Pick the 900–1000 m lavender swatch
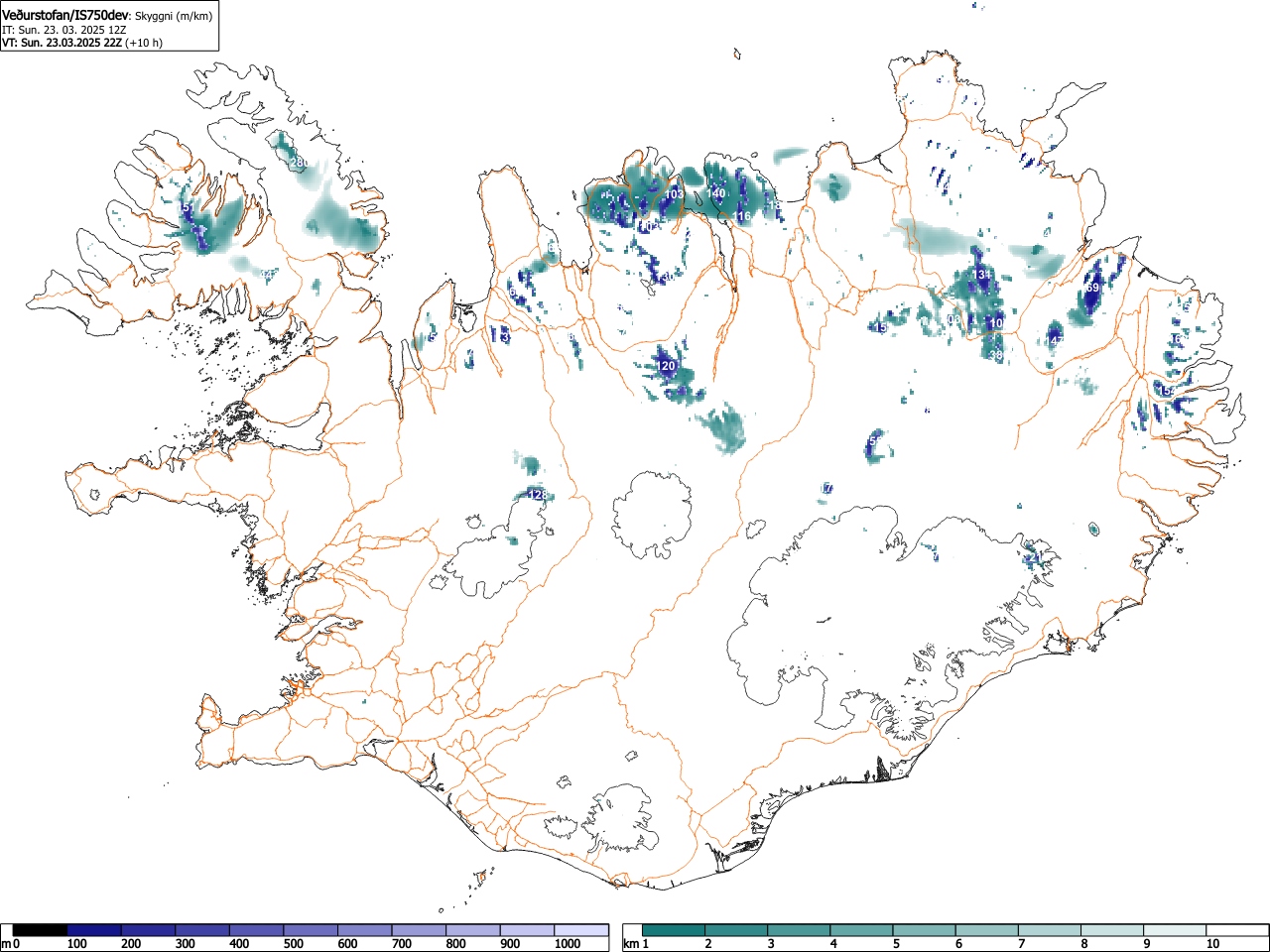The width and height of the screenshot is (1270, 952). coord(527,930)
